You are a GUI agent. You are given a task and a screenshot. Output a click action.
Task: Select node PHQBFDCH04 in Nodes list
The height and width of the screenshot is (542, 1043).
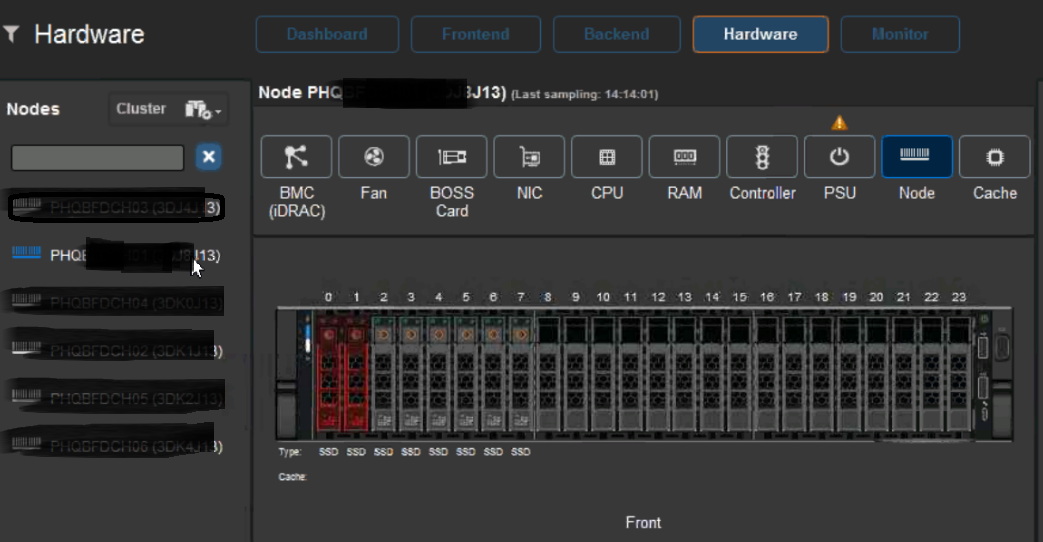coord(116,303)
